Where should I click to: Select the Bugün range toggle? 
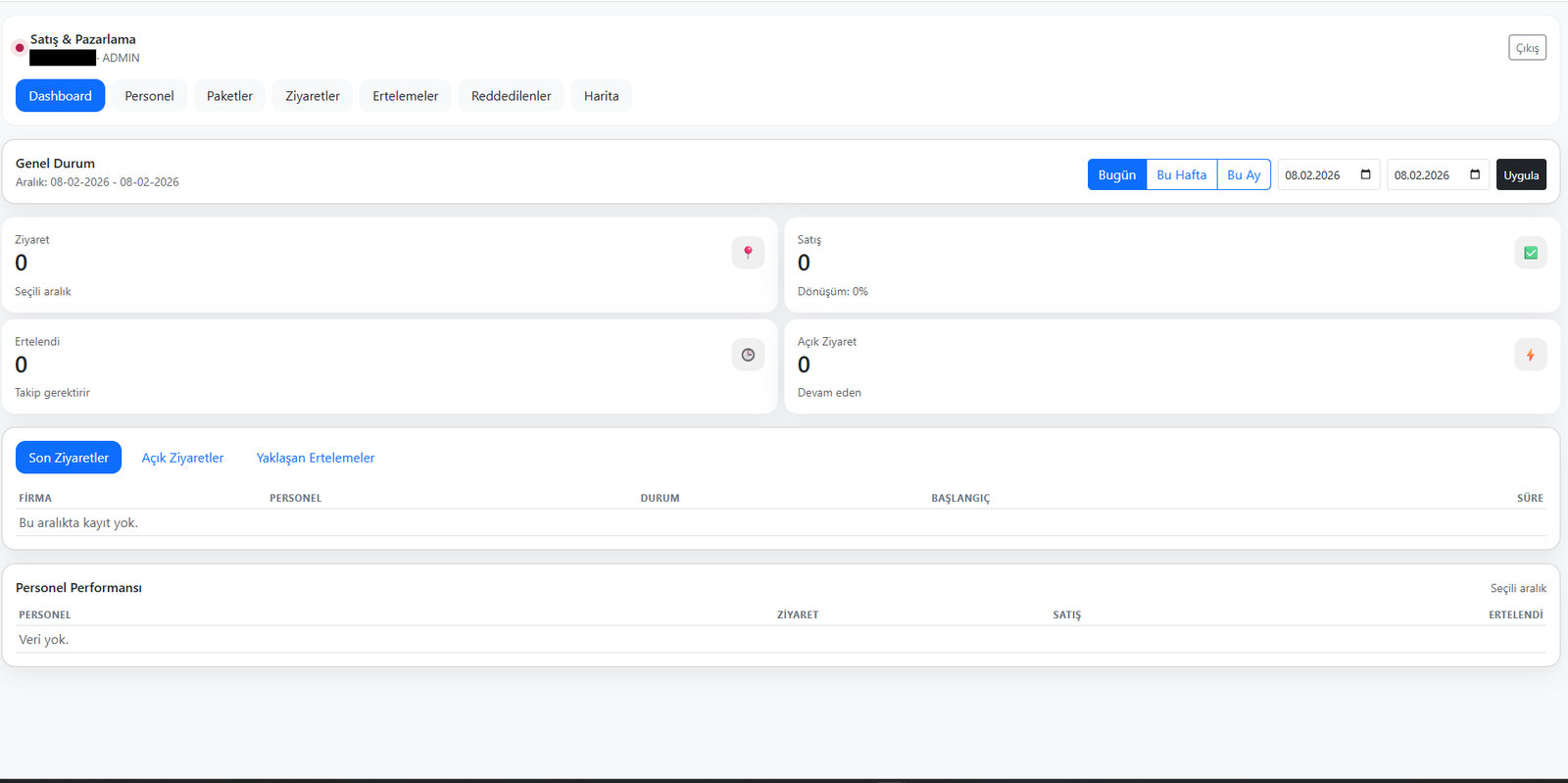click(1116, 175)
